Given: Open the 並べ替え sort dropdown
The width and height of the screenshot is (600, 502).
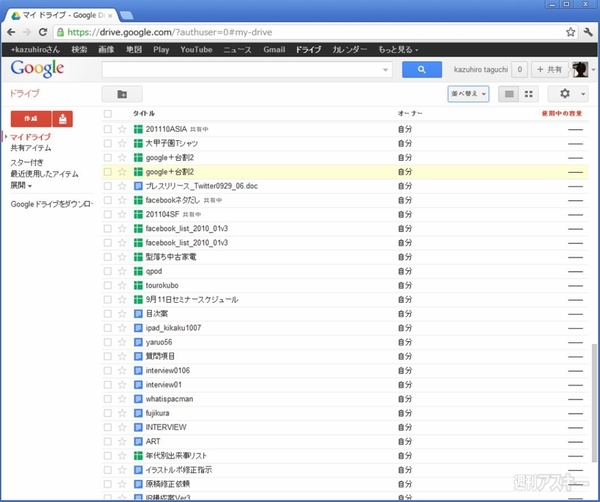Looking at the screenshot, I should (468, 94).
